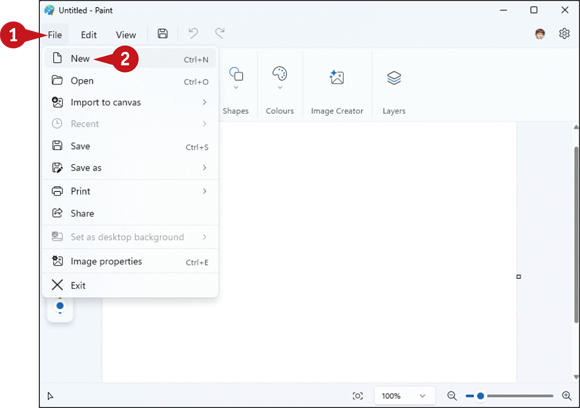
Task: Click the Layers label
Action: (x=394, y=111)
